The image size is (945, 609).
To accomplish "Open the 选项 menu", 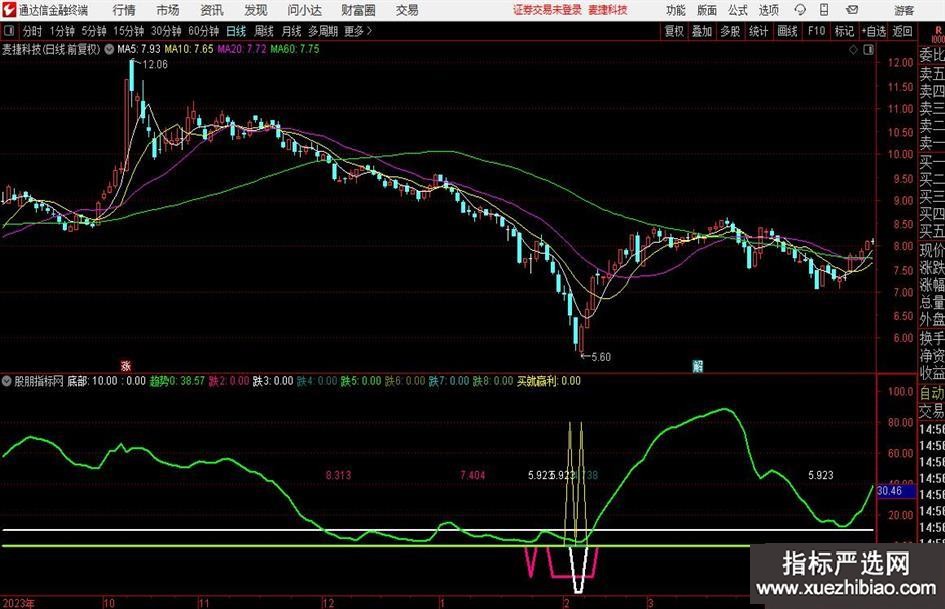I will (x=768, y=10).
